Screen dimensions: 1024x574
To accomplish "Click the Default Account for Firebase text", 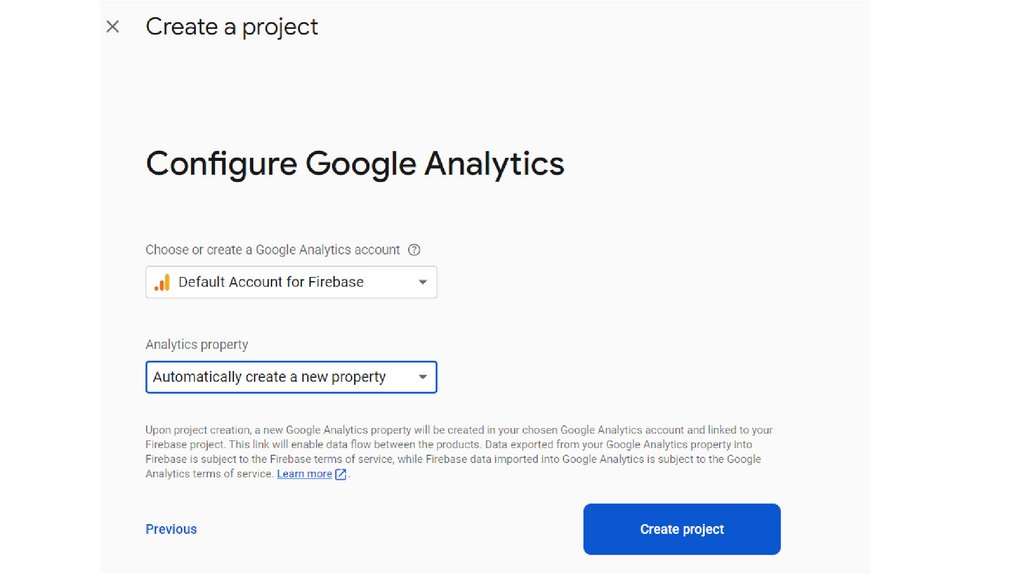I will click(271, 282).
